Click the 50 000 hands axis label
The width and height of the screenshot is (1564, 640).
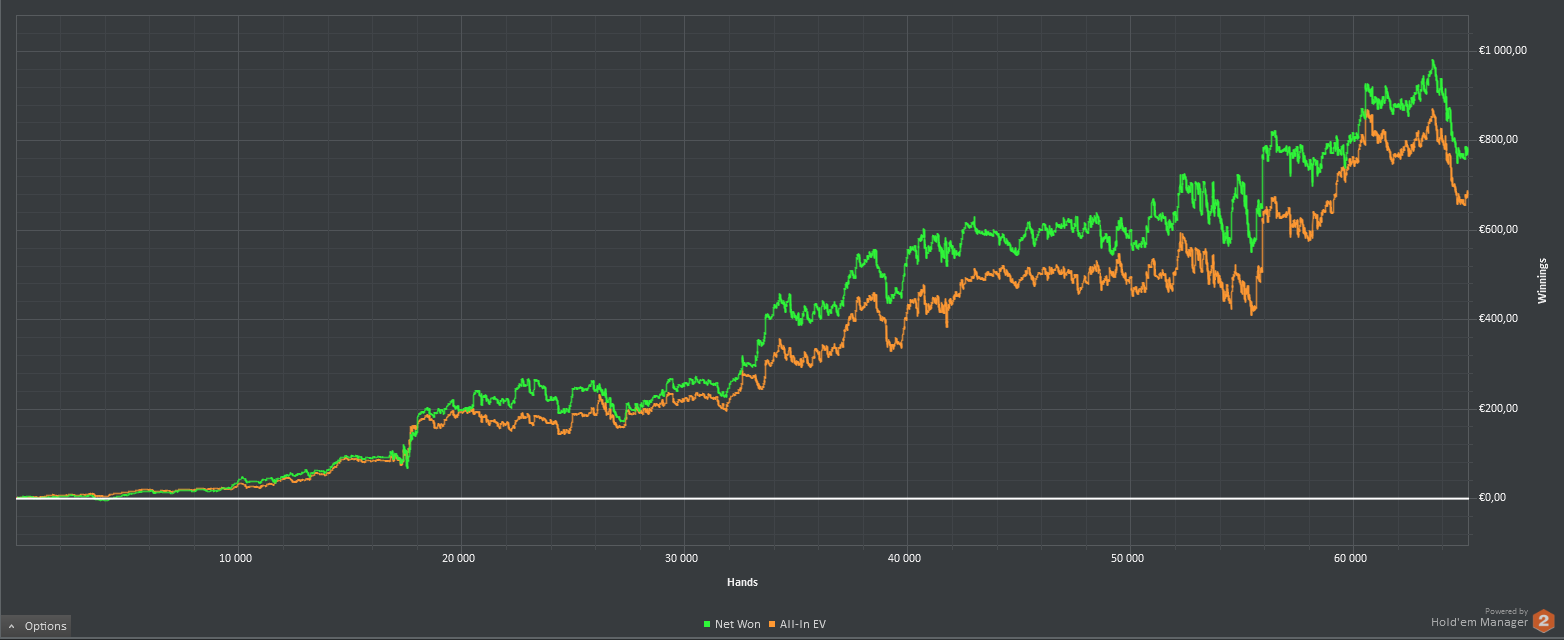1128,558
